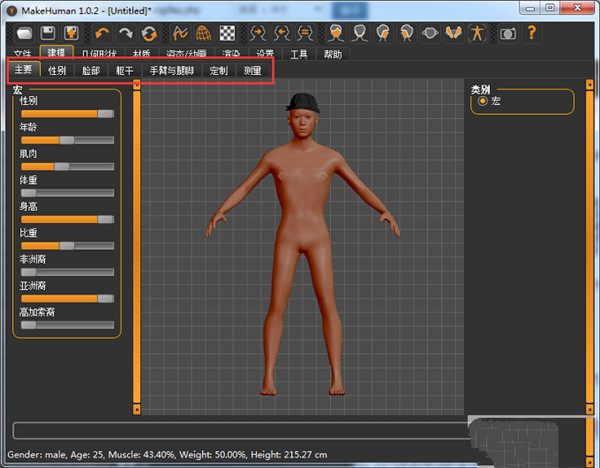Open help via question mark icon

point(532,32)
